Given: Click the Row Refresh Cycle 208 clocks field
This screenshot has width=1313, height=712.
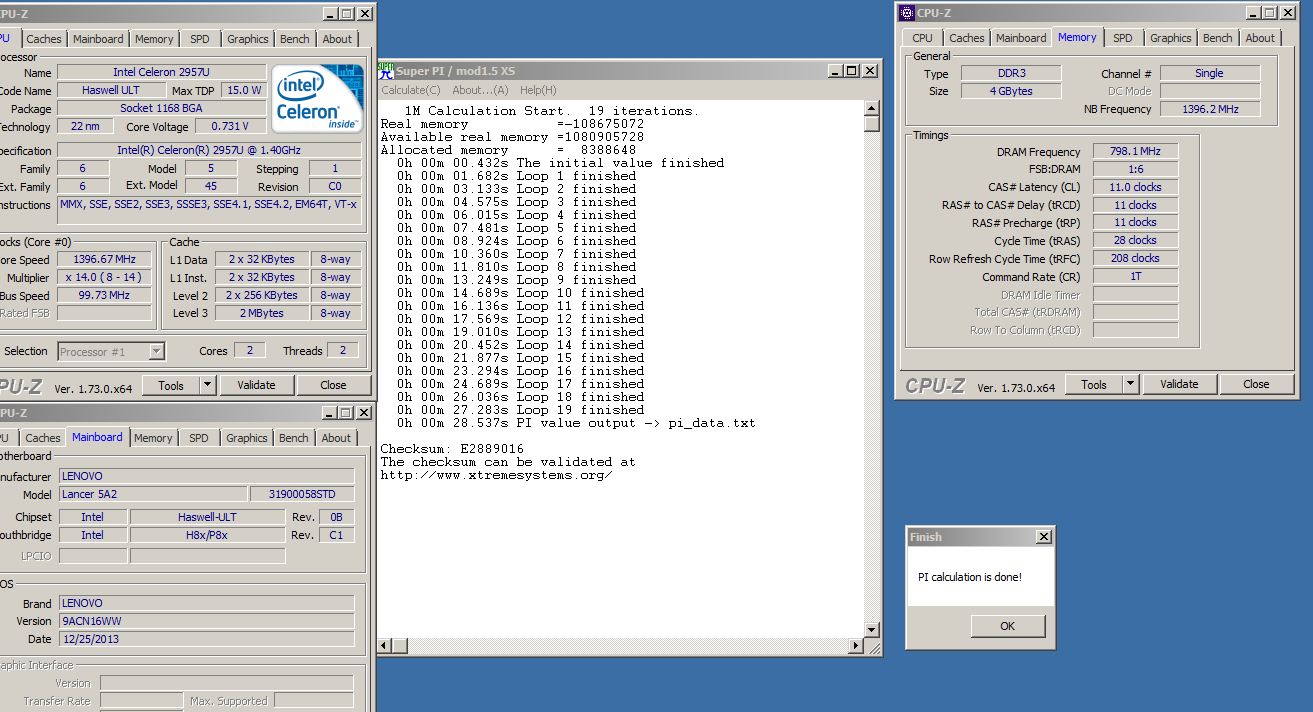Looking at the screenshot, I should coord(1135,259).
